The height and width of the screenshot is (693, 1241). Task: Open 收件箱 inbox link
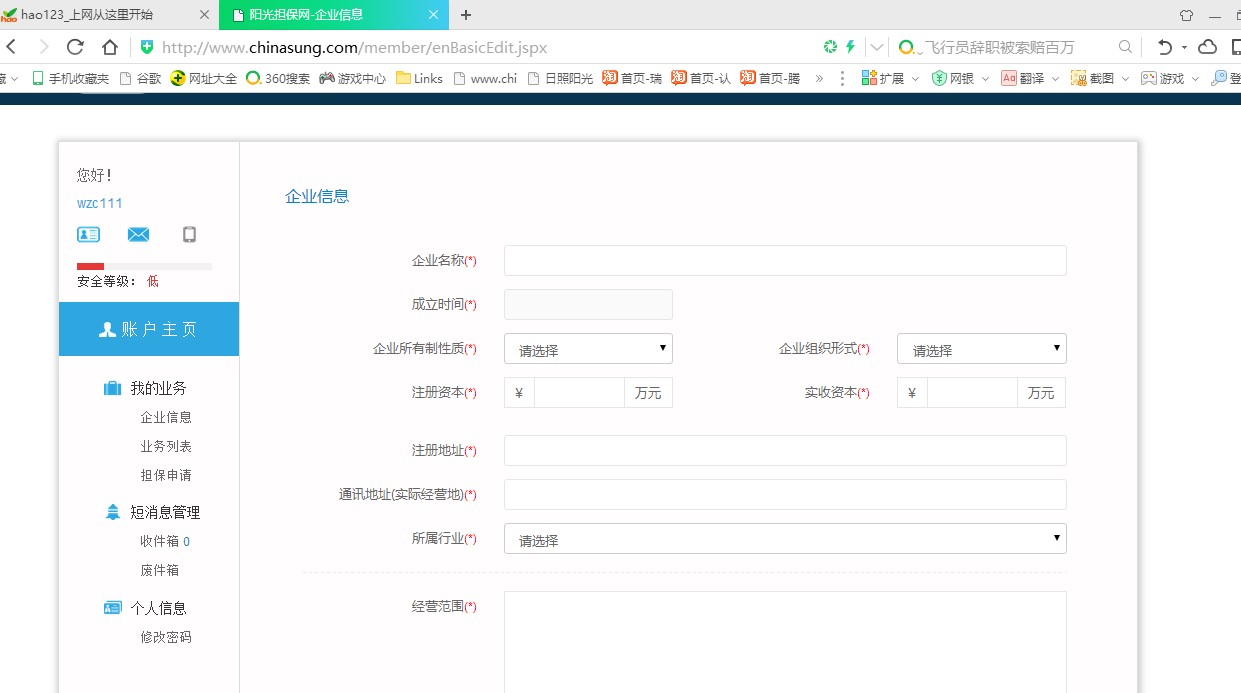click(160, 541)
